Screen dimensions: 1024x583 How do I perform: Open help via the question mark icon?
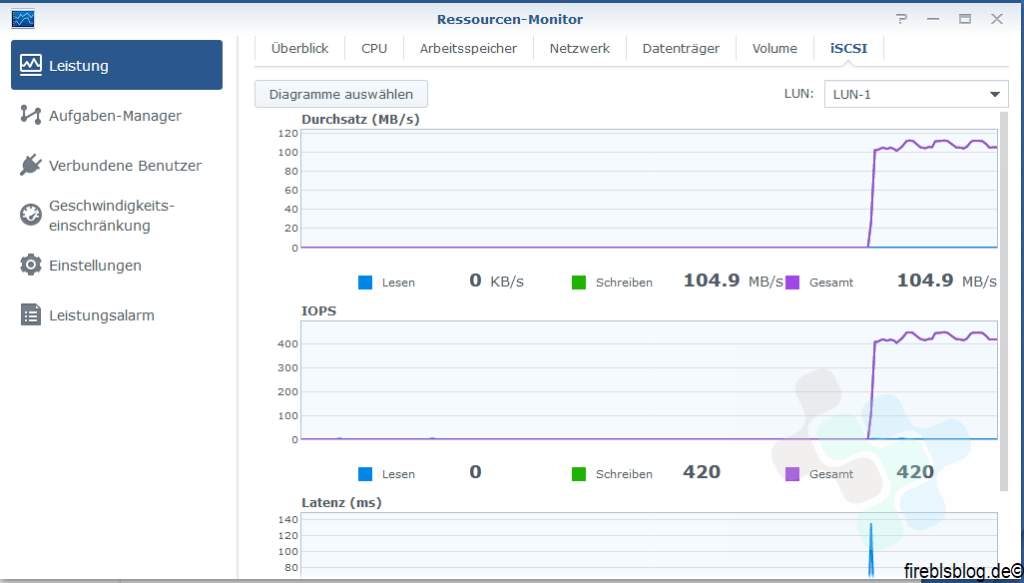pos(902,19)
